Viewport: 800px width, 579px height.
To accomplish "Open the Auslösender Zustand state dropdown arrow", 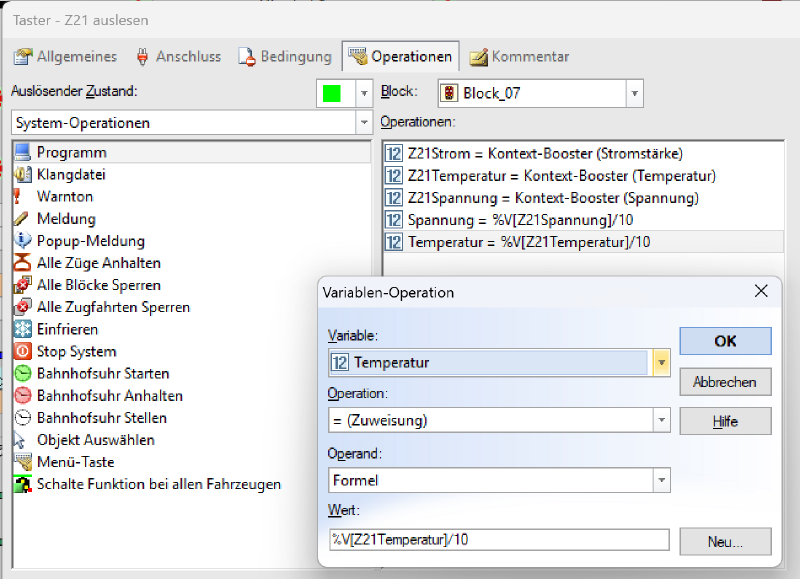I will (x=364, y=93).
